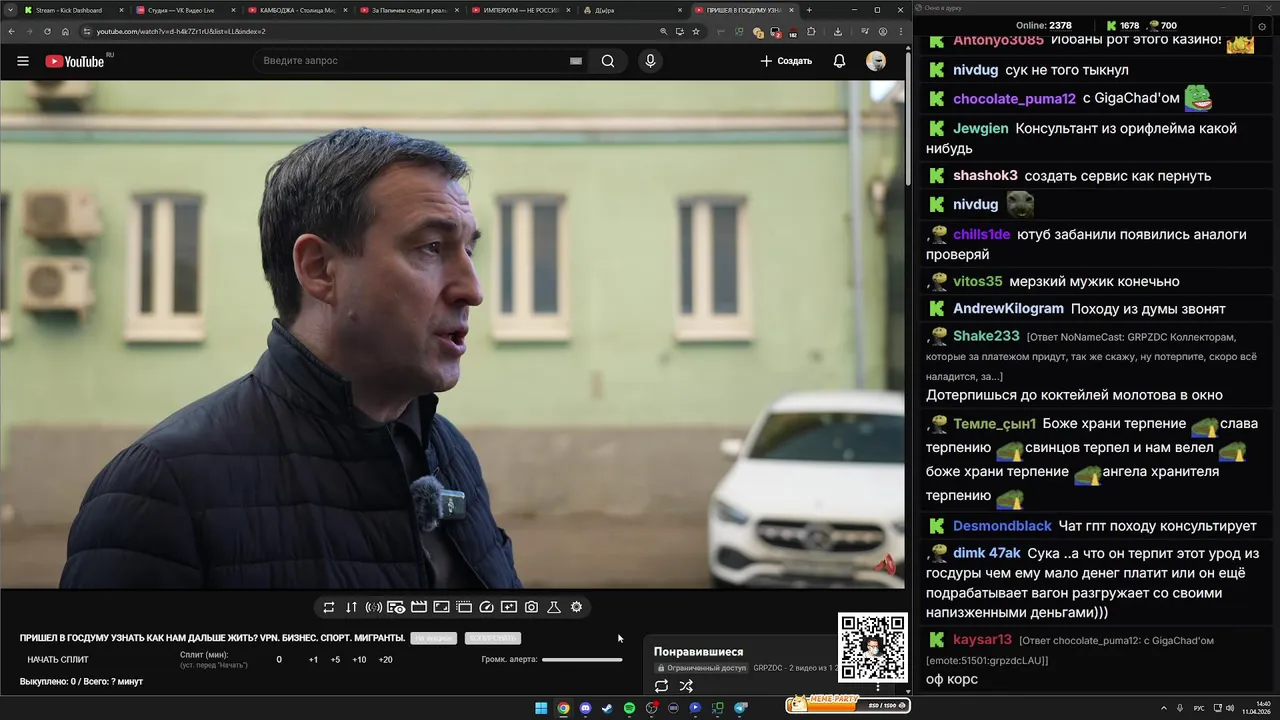Bookmark page with the star icon
Screen dimensions: 1280x720
coord(696,31)
